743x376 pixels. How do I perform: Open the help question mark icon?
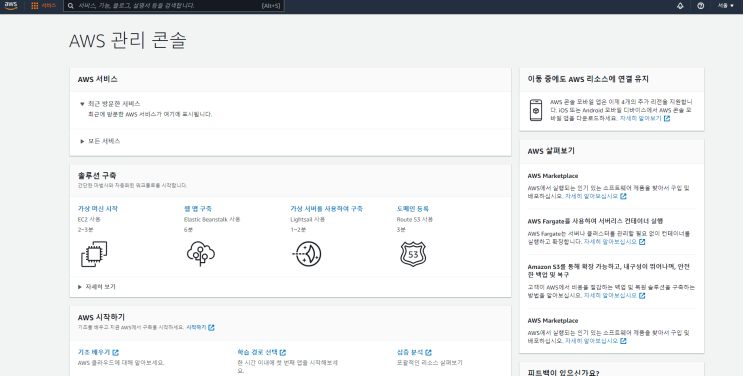700,6
